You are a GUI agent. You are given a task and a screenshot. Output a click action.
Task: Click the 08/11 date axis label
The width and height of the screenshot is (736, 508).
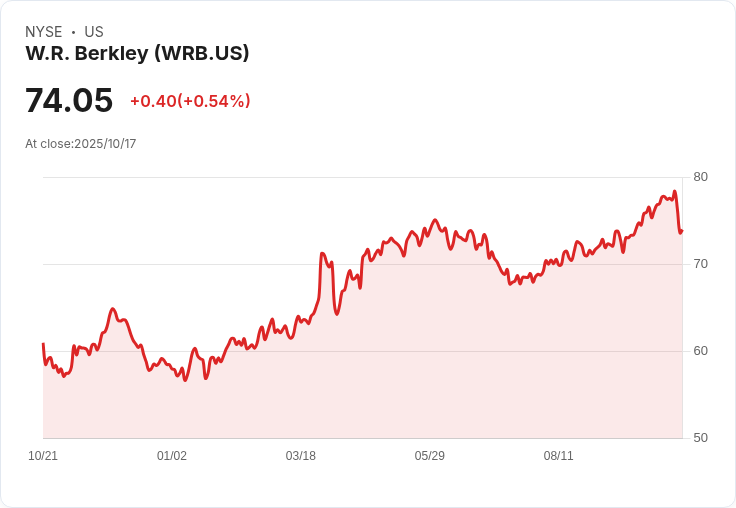558,456
